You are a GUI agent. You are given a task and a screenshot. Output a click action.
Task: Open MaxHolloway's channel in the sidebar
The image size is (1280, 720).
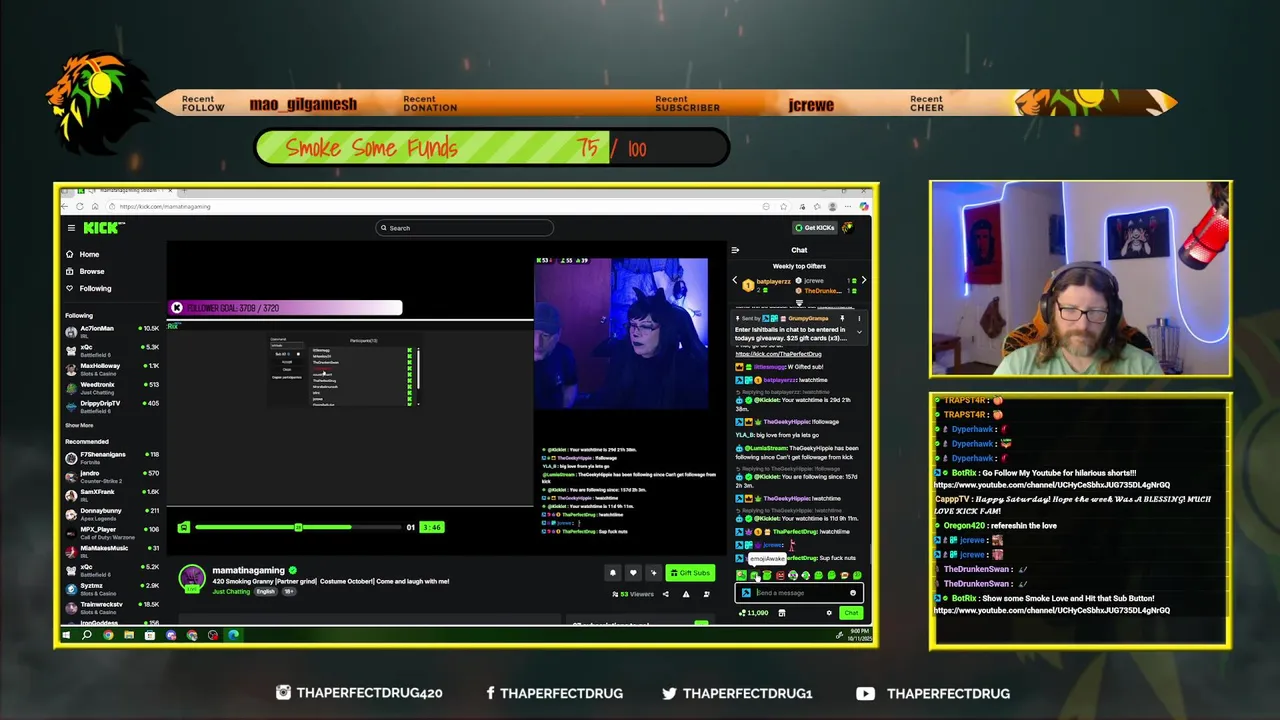(112, 368)
